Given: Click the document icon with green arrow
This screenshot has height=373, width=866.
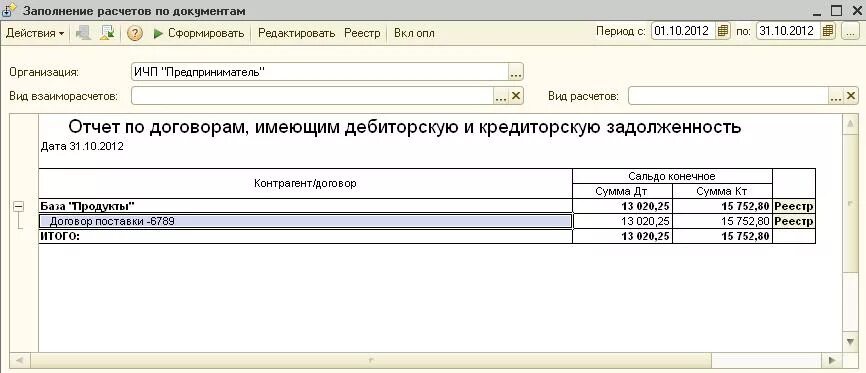Looking at the screenshot, I should coord(107,33).
